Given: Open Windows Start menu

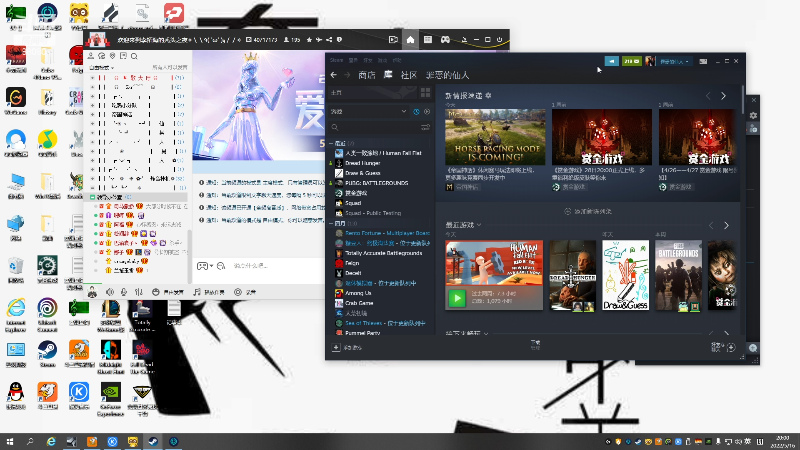Looking at the screenshot, I should 10,442.
